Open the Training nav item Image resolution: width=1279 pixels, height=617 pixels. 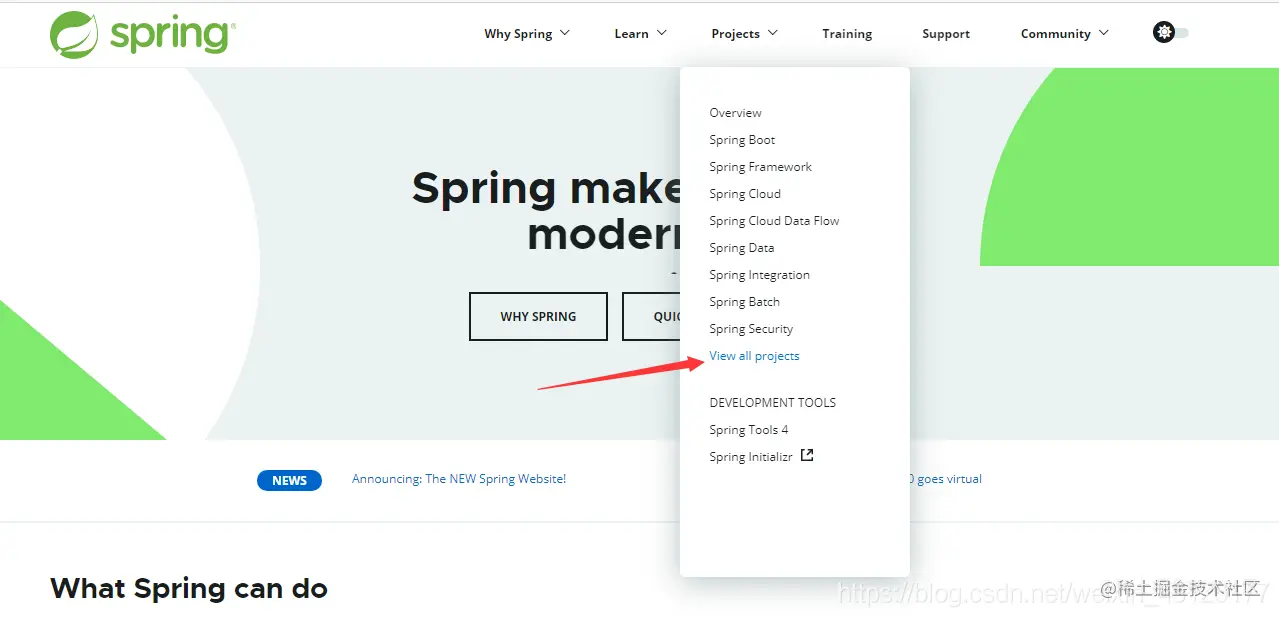click(847, 34)
